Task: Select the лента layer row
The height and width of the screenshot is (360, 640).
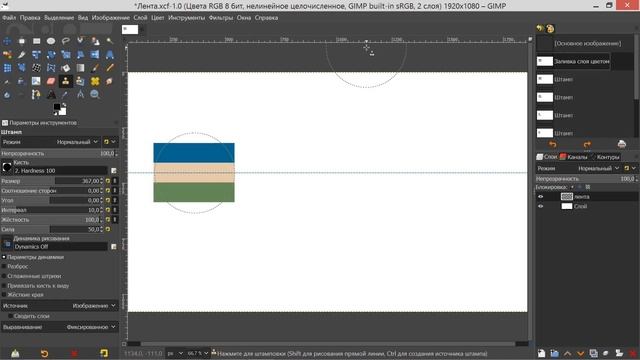Action: pos(587,197)
